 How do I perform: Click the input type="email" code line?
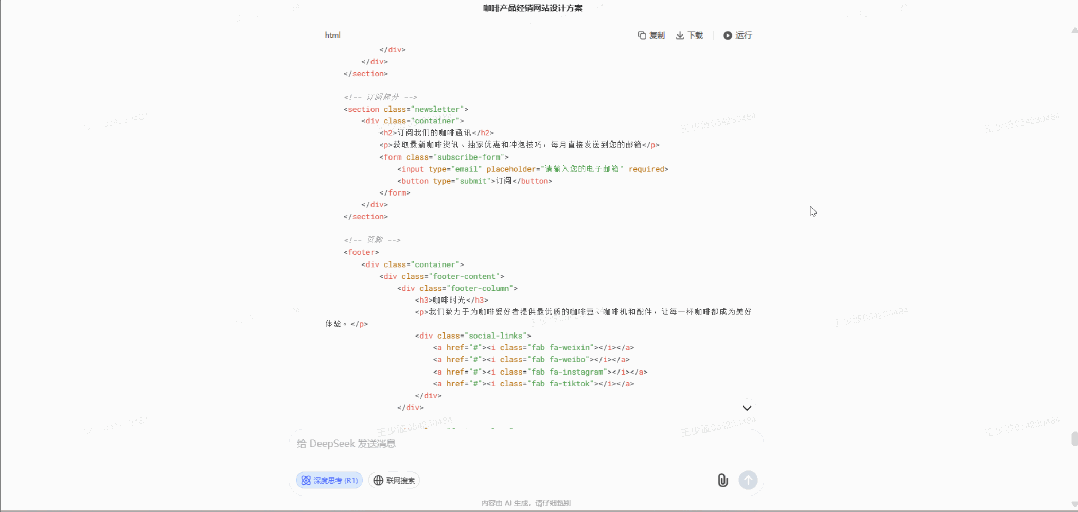tap(532, 169)
